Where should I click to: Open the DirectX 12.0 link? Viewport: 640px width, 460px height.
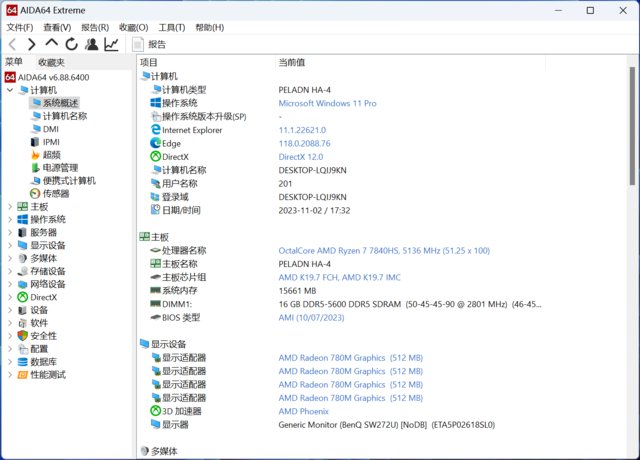click(x=300, y=157)
